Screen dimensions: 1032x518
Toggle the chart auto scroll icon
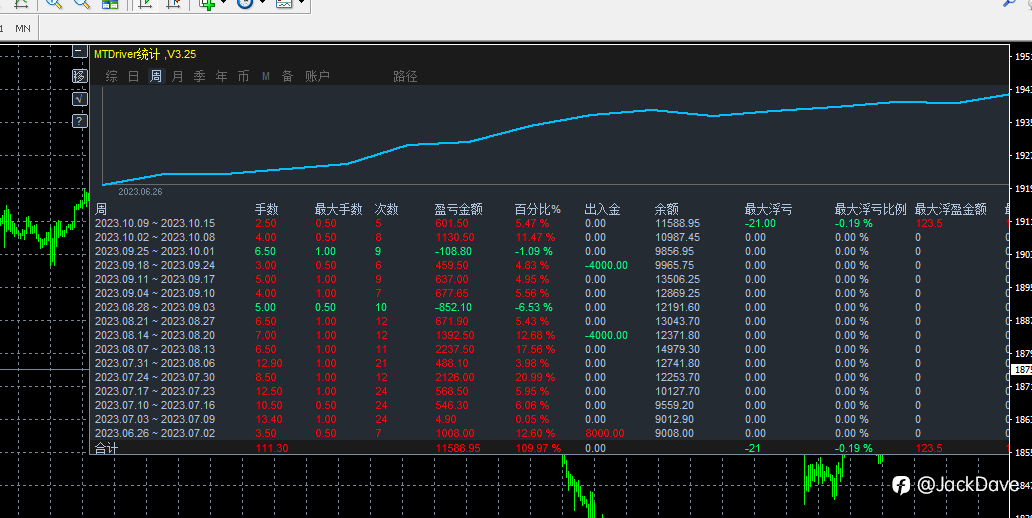click(145, 3)
